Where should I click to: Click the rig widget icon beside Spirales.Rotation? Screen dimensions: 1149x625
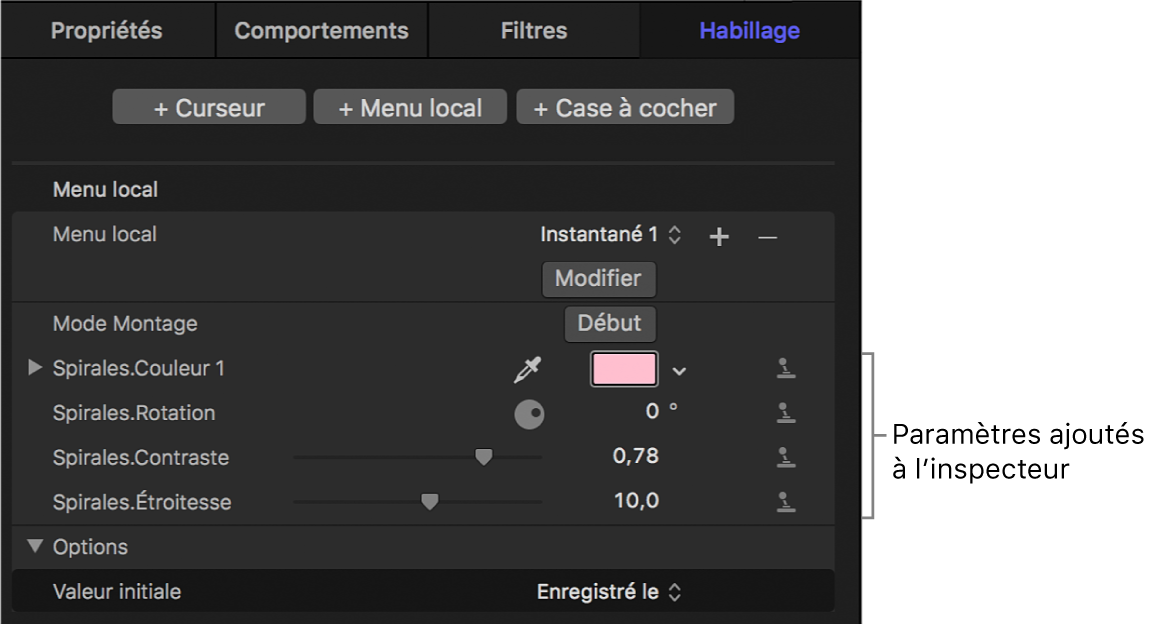tap(786, 413)
